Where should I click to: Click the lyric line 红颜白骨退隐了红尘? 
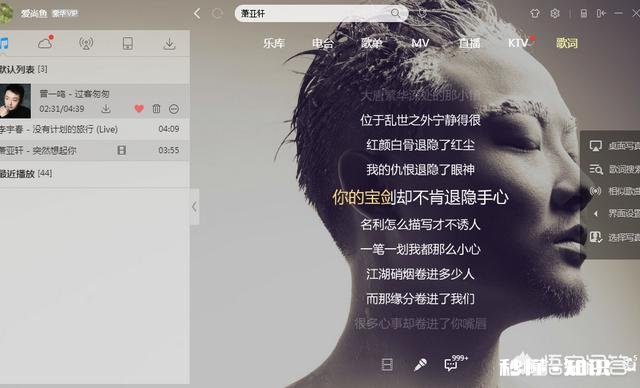420,145
